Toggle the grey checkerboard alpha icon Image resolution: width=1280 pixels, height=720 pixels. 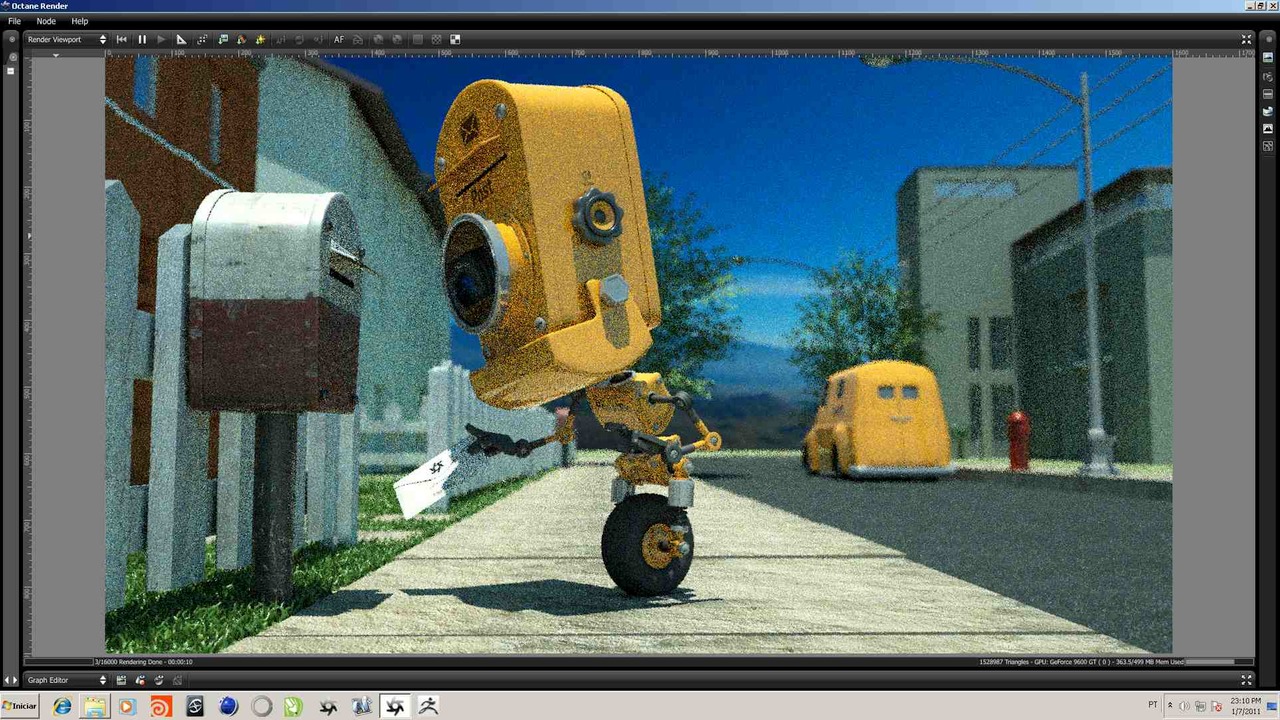tap(436, 40)
